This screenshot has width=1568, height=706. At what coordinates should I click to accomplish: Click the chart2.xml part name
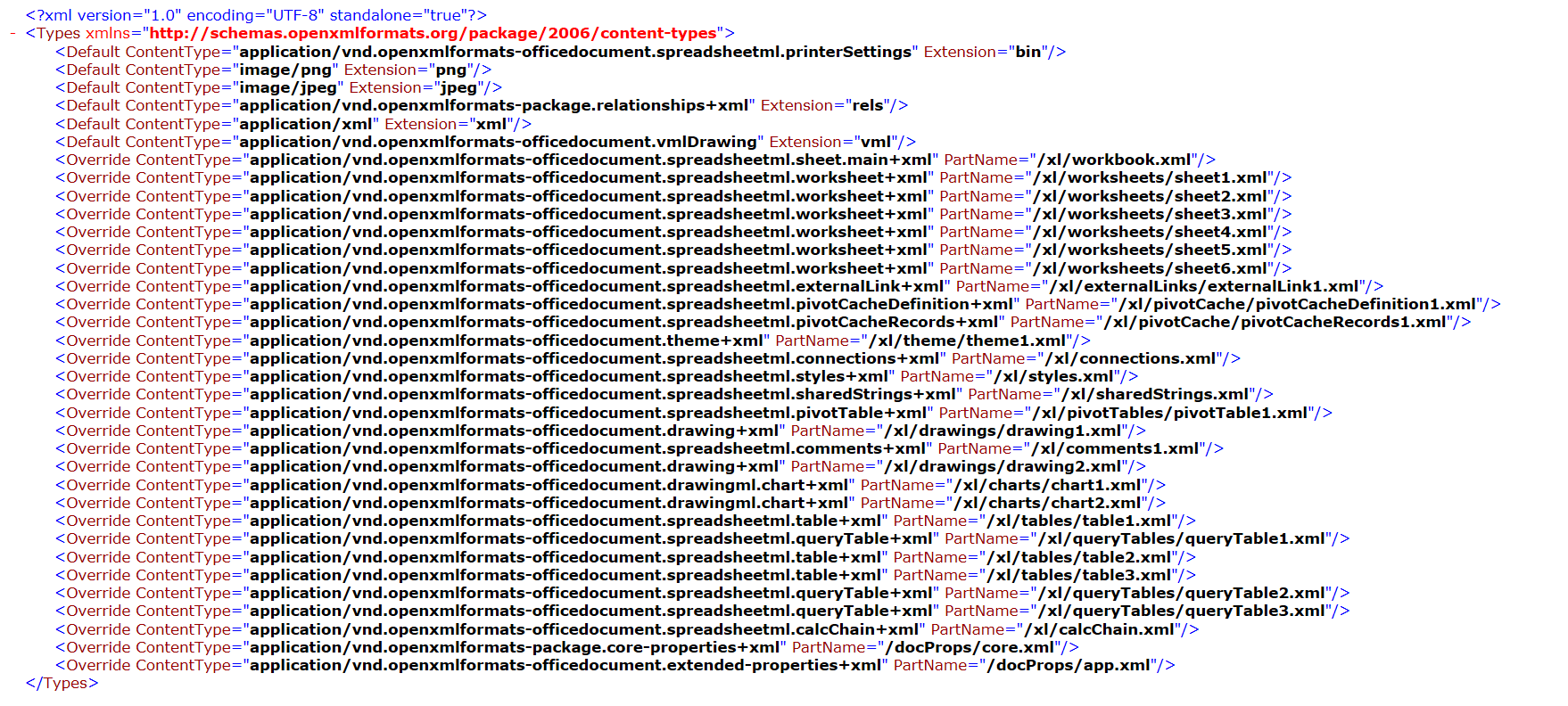coord(1049,503)
